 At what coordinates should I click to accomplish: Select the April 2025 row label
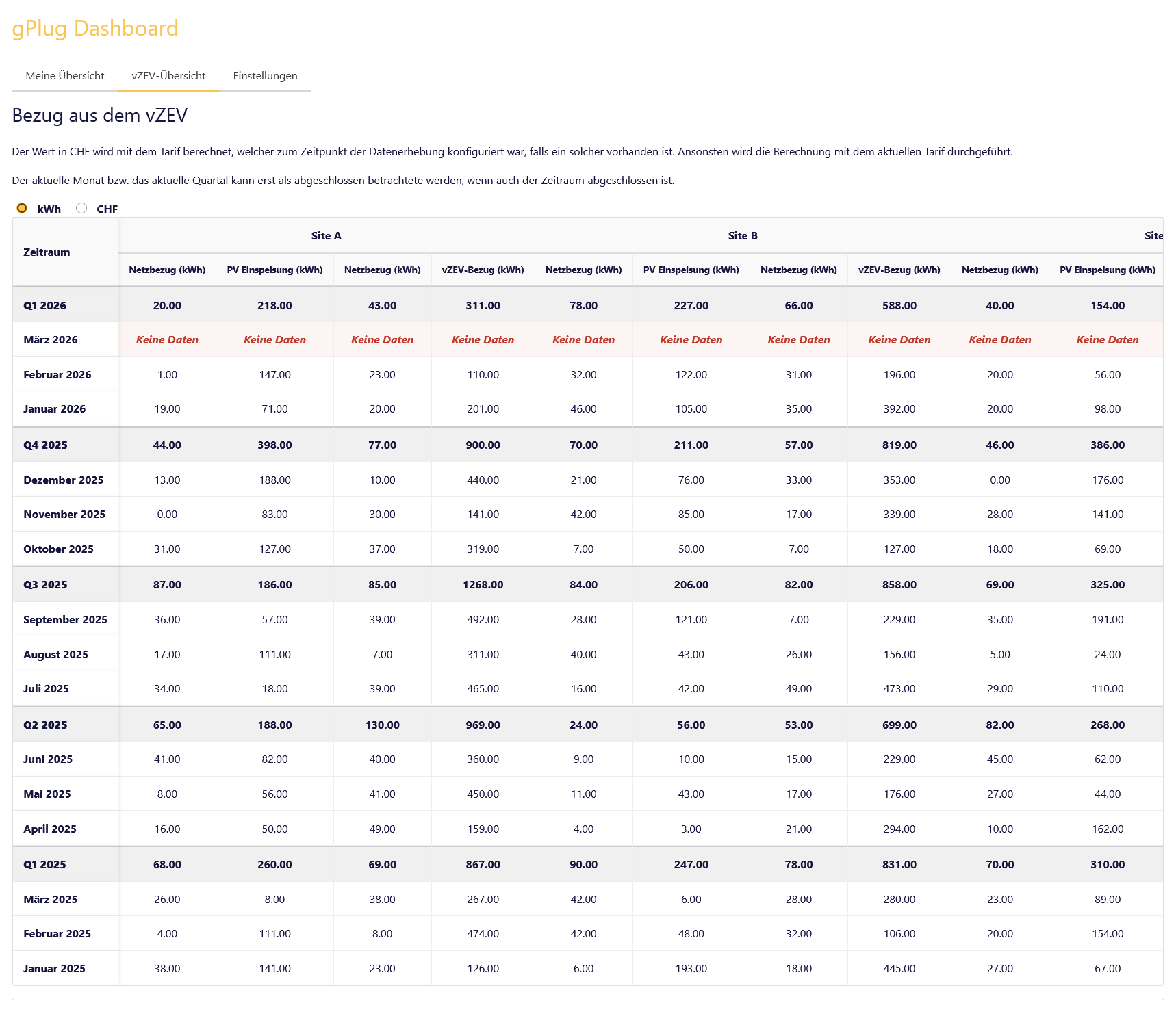point(50,829)
